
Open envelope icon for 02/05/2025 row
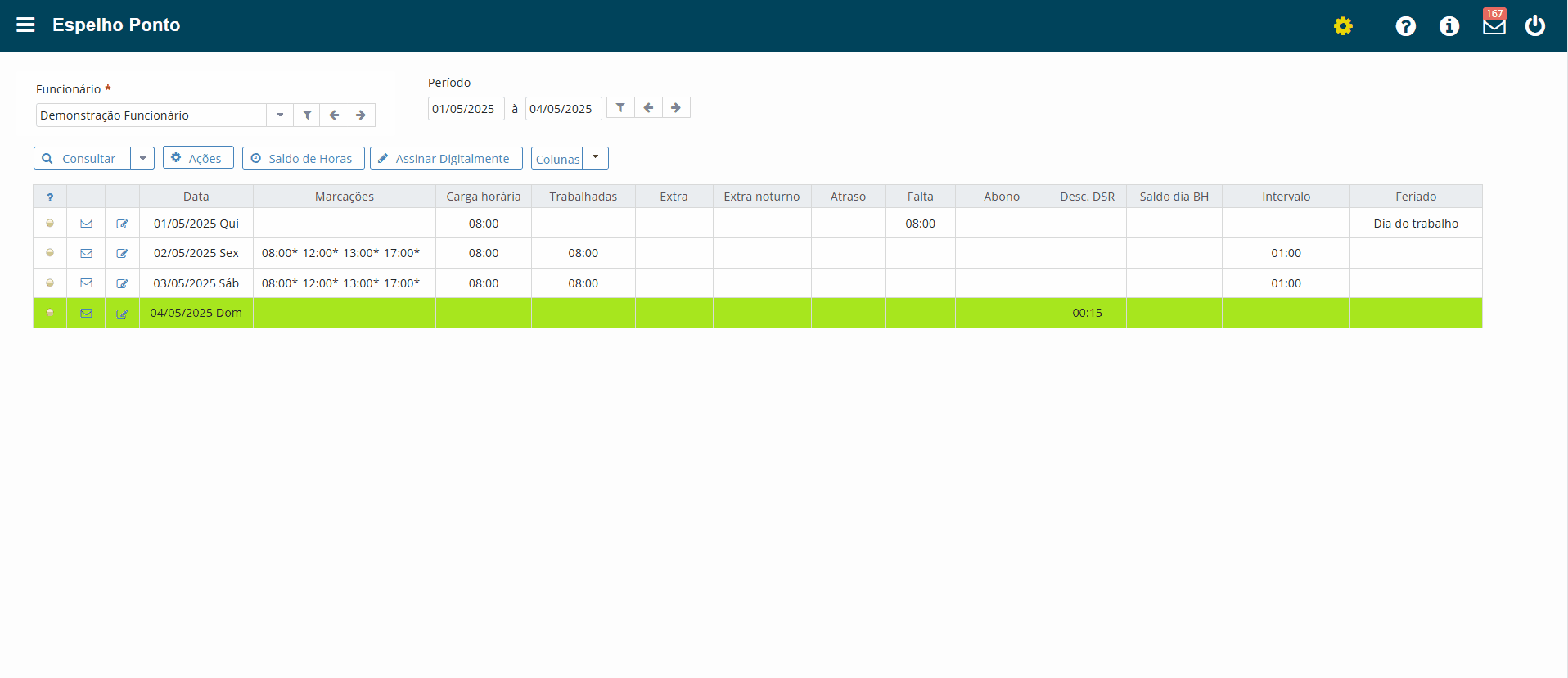[86, 254]
